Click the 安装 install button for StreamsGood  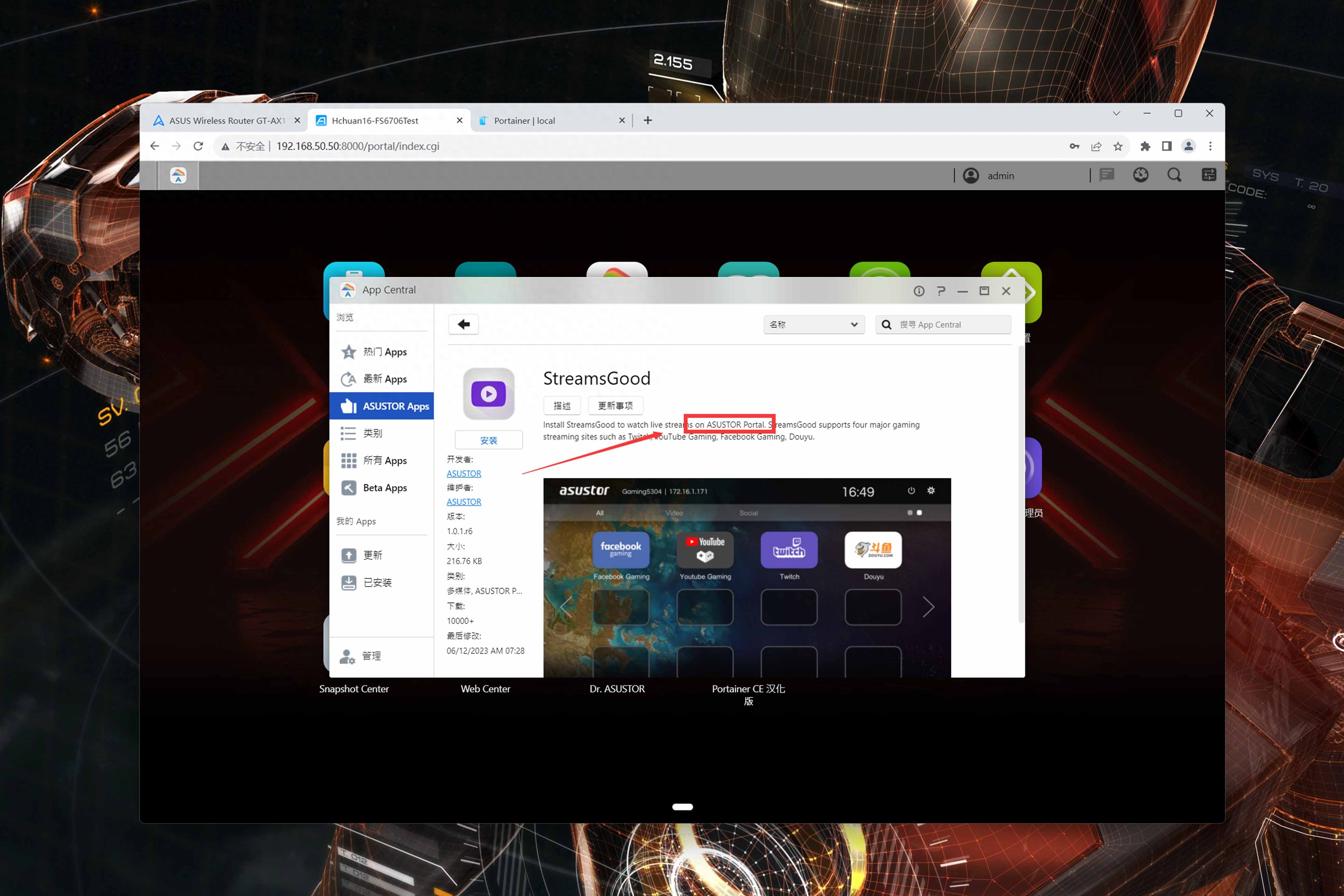[x=489, y=440]
